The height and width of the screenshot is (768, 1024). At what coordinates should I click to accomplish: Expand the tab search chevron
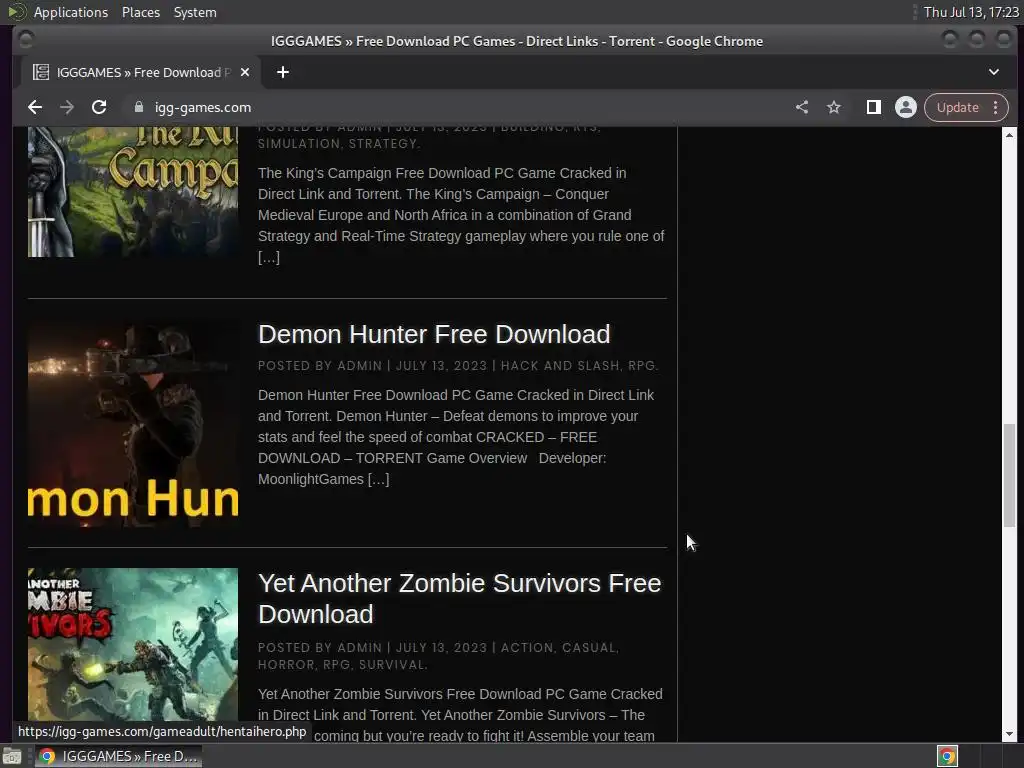coord(993,72)
